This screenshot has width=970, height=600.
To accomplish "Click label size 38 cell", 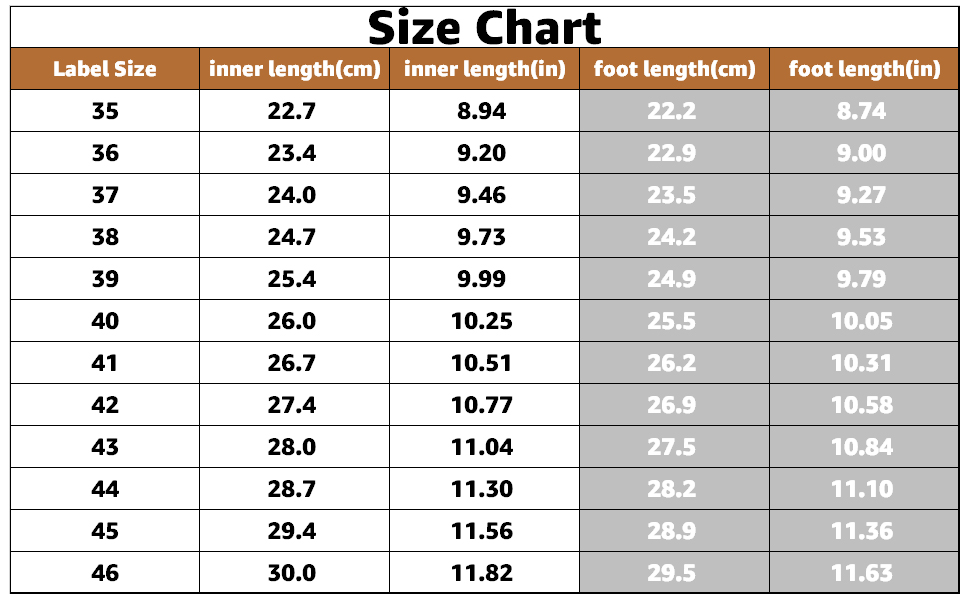I will (x=105, y=237).
